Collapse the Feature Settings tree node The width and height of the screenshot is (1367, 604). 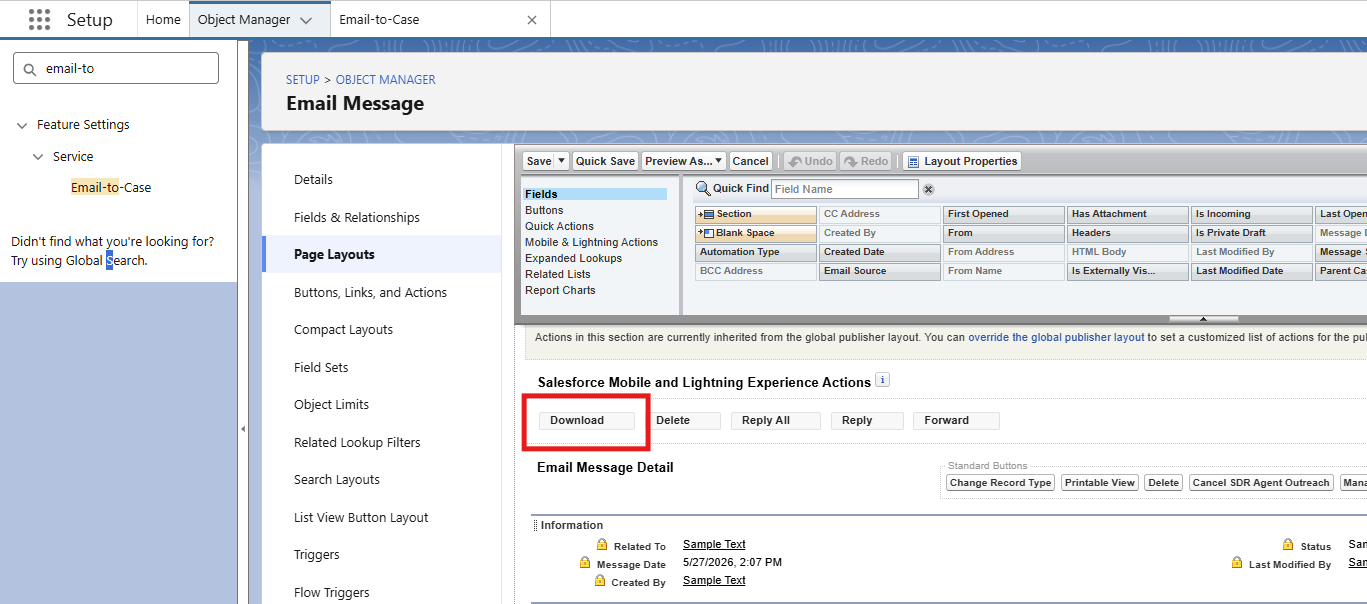click(x=22, y=125)
